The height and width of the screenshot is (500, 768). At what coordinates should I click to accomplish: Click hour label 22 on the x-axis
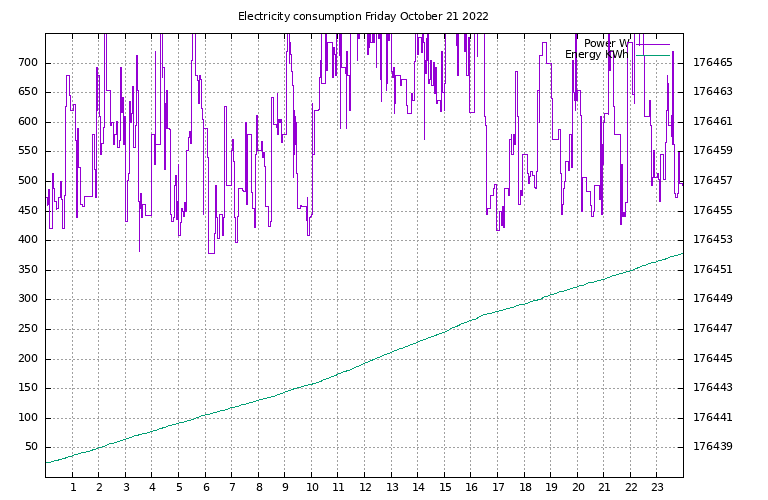click(631, 487)
